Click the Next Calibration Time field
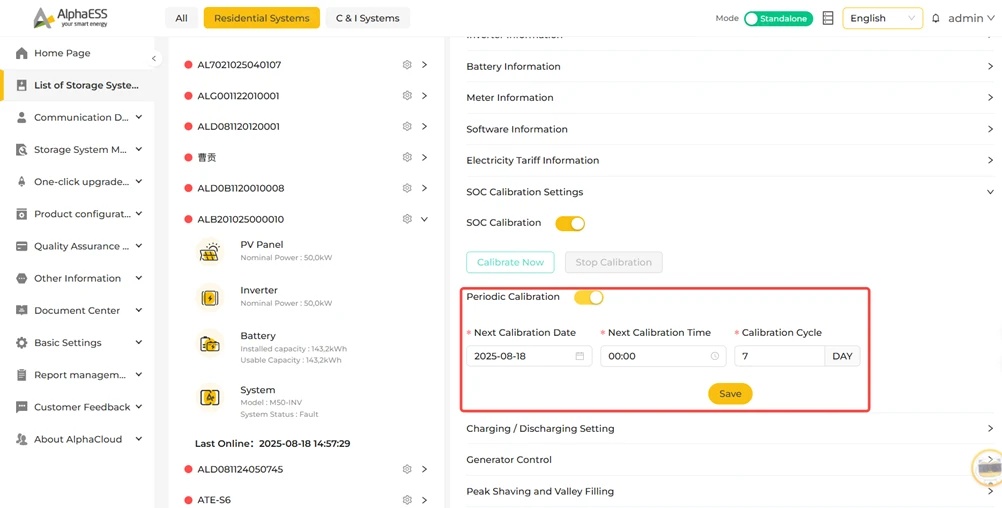1002x508 pixels. pos(663,356)
